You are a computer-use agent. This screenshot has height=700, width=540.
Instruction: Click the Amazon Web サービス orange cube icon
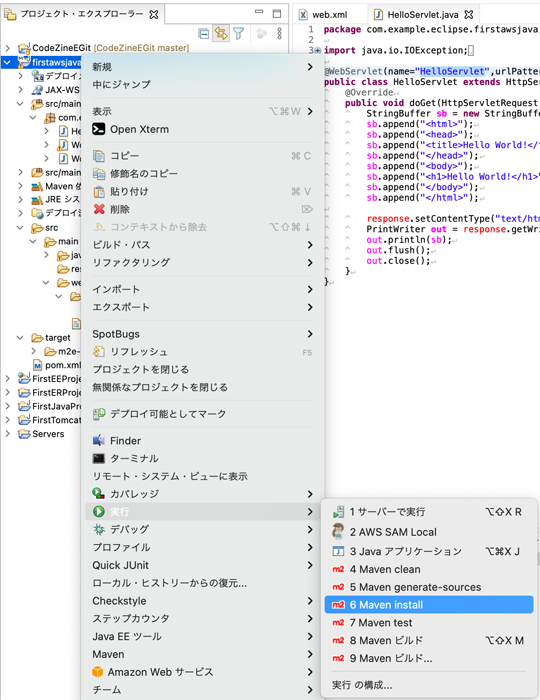[97, 672]
